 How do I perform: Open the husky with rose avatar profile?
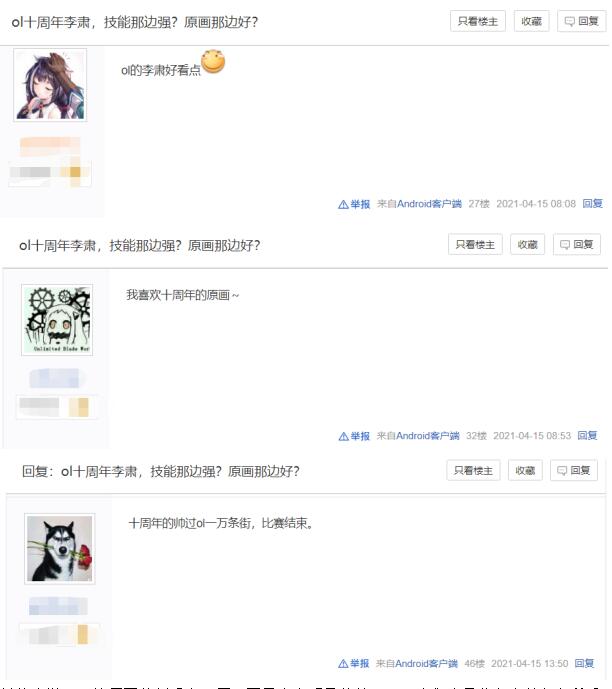pos(60,548)
